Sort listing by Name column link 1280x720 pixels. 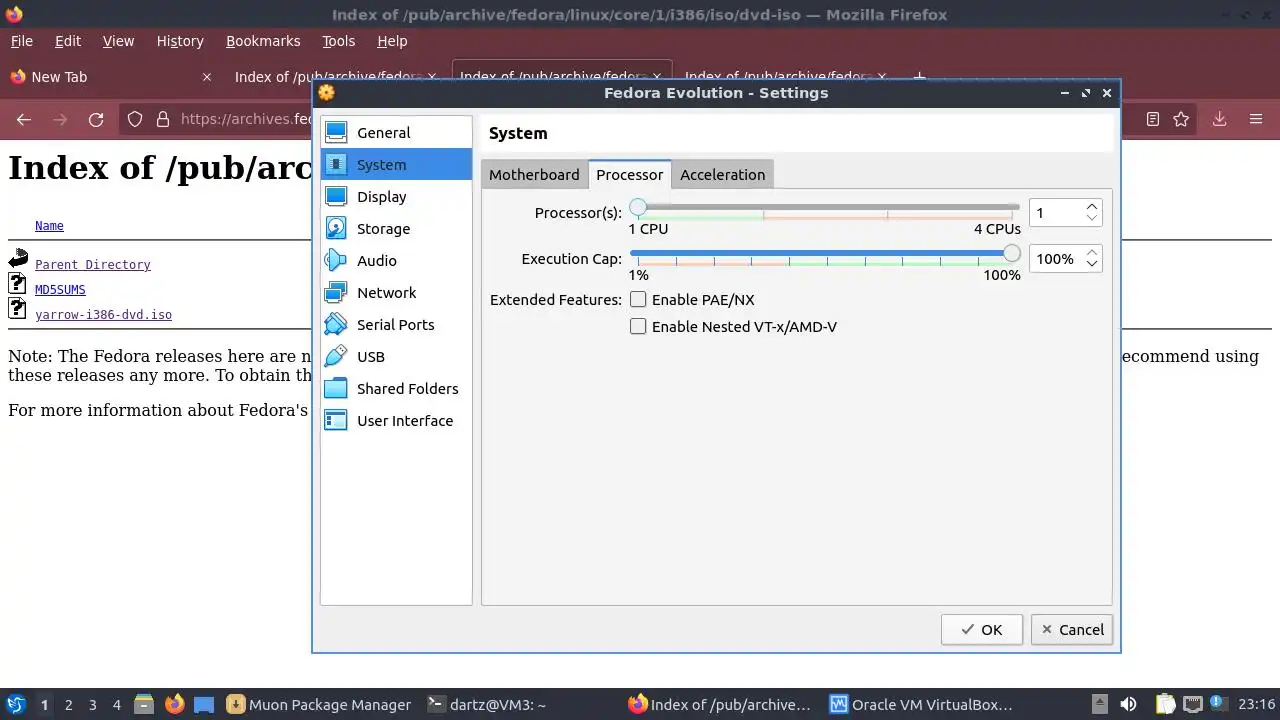coord(49,226)
